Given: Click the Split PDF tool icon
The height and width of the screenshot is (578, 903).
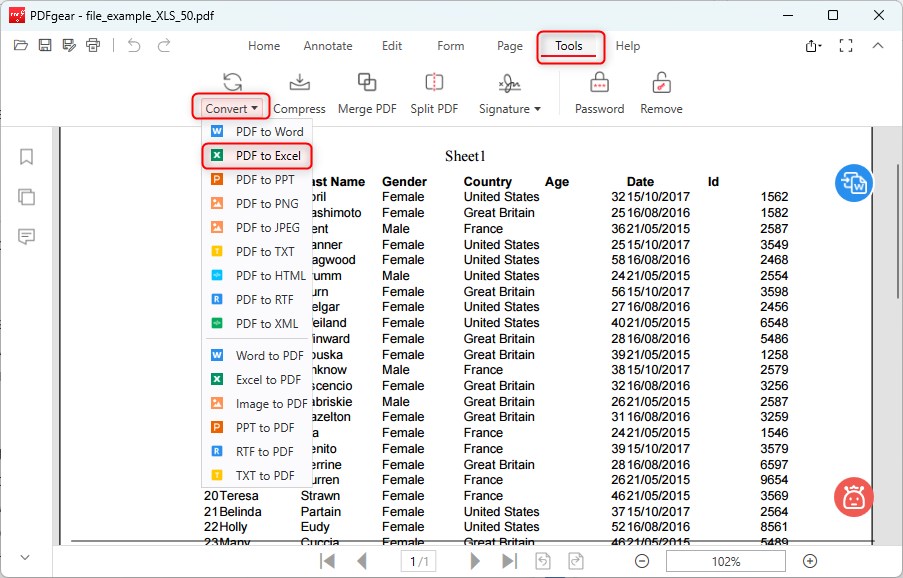Looking at the screenshot, I should click(434, 93).
